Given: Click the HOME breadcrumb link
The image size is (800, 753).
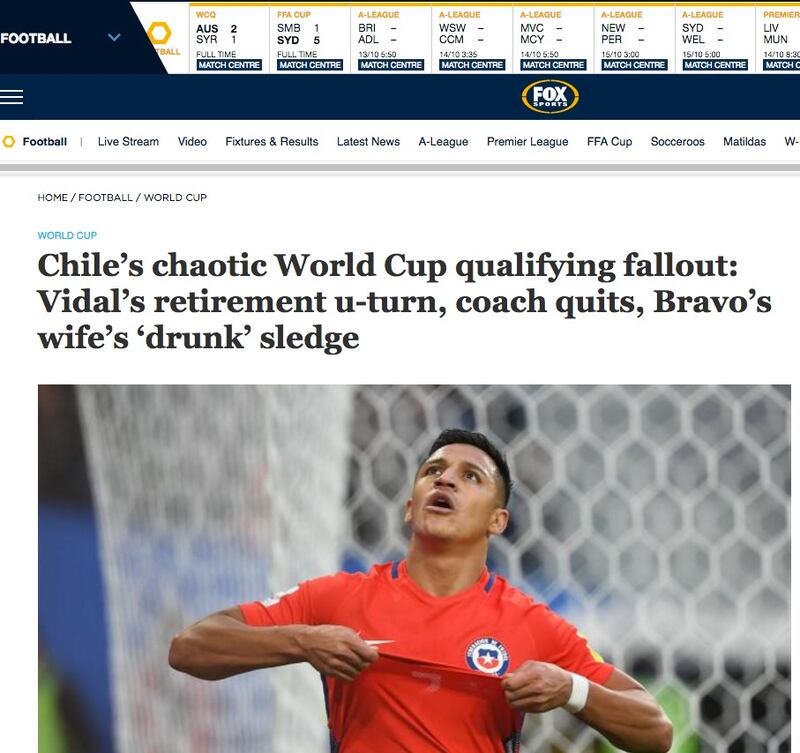Looking at the screenshot, I should tap(53, 197).
